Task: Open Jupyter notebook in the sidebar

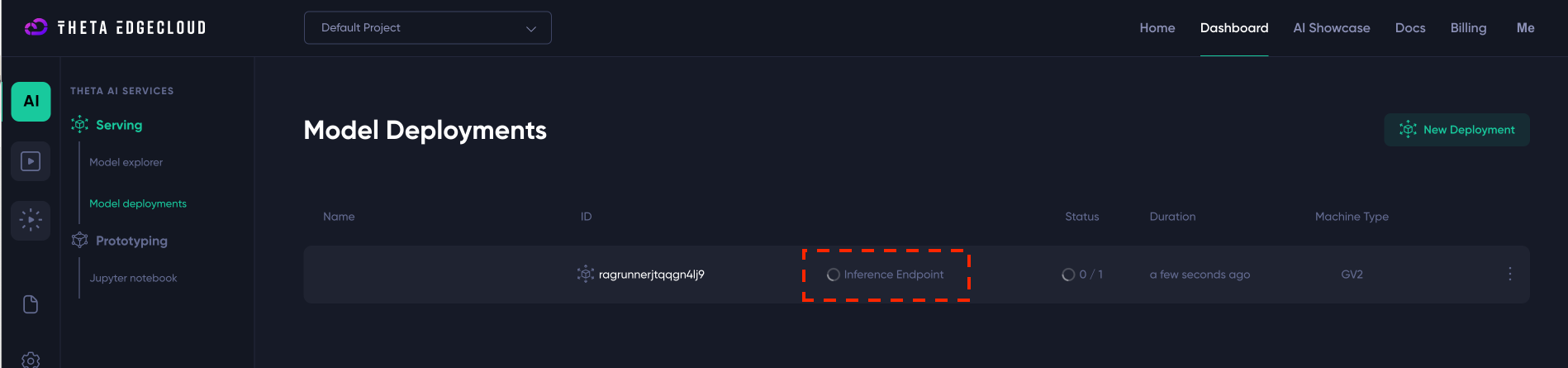Action: click(x=133, y=278)
